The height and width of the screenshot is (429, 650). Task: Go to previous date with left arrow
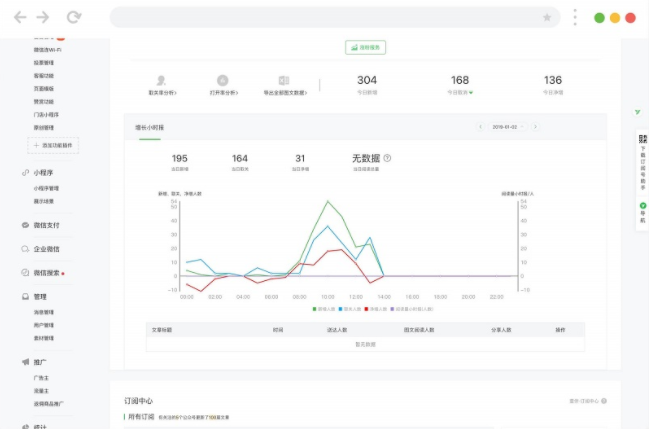(x=479, y=127)
